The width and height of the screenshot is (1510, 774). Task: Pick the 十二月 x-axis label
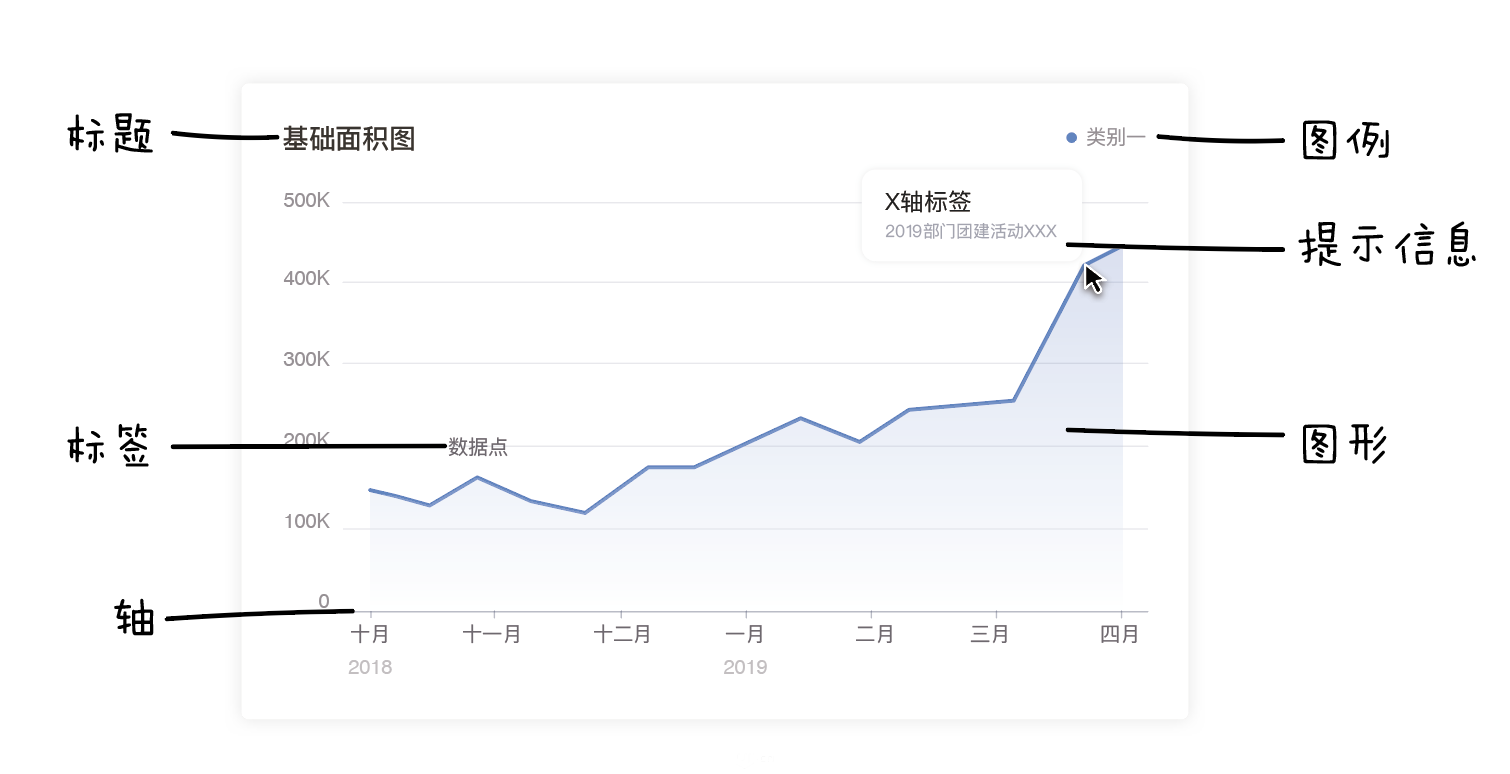pyautogui.click(x=622, y=634)
